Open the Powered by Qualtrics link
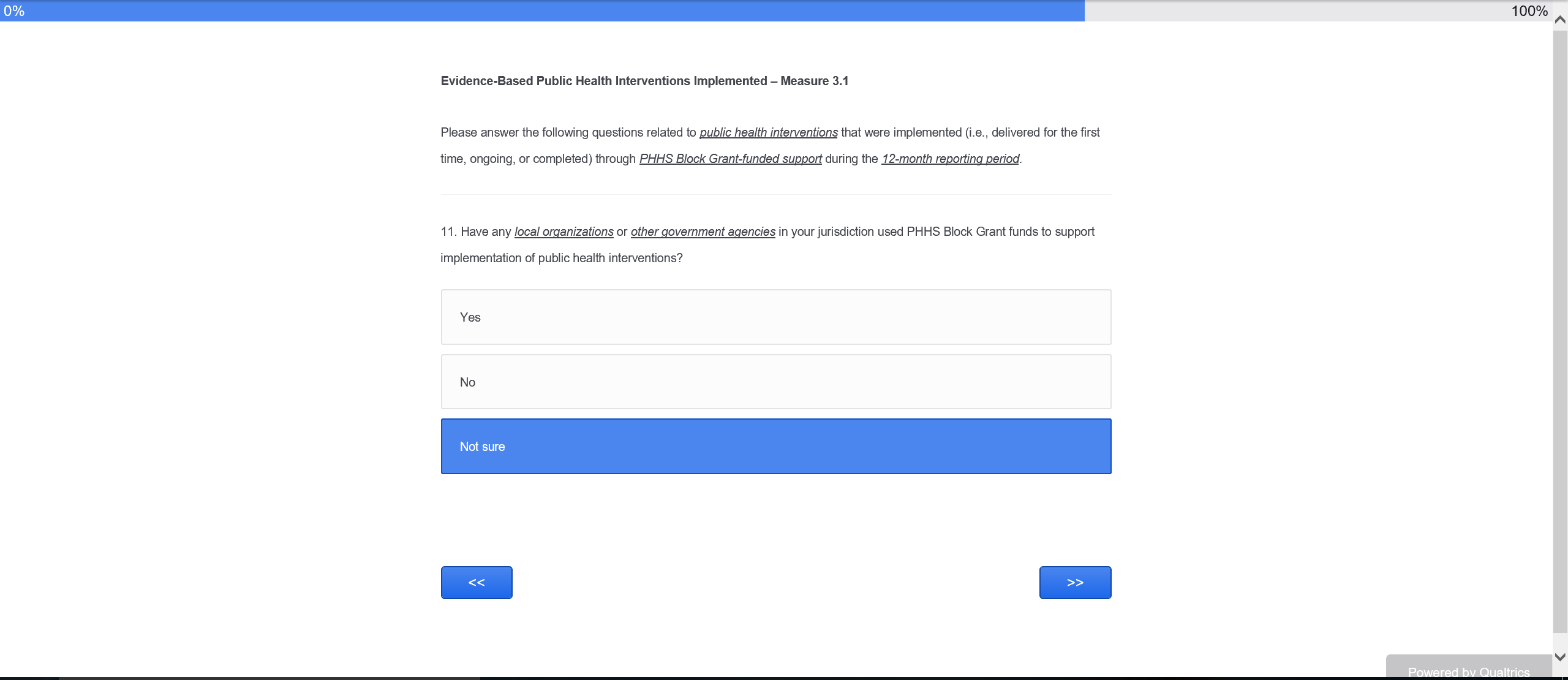The height and width of the screenshot is (680, 1568). (1468, 671)
